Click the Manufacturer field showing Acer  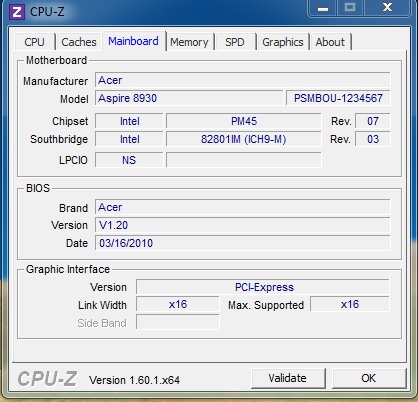[x=242, y=80]
